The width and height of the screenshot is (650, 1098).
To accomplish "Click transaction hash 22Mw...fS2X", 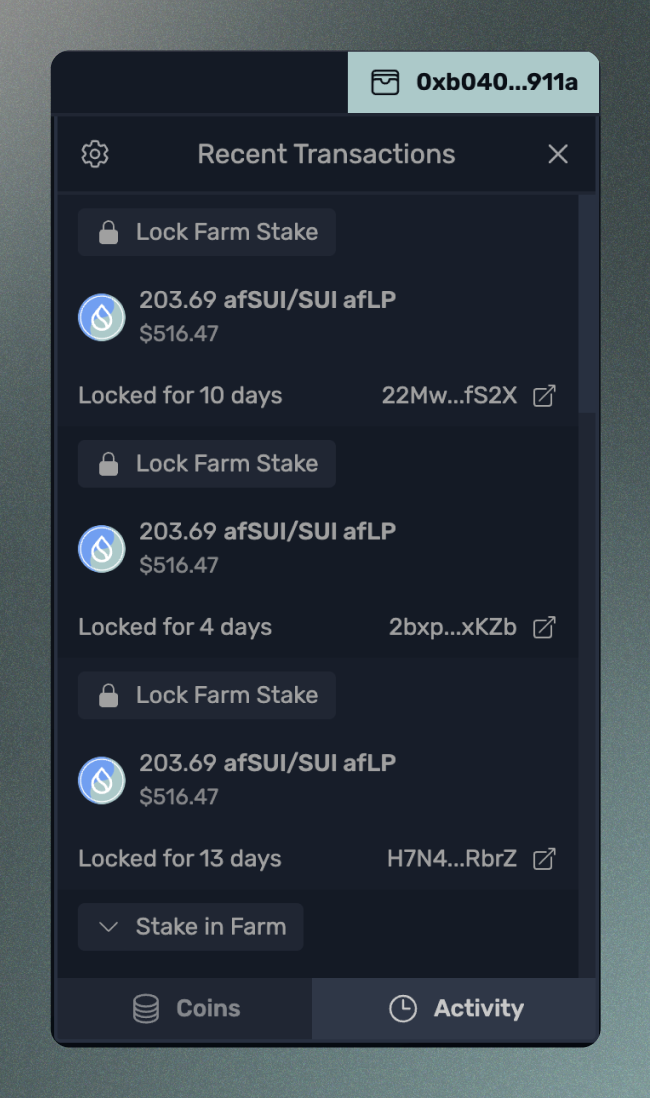I will 449,395.
